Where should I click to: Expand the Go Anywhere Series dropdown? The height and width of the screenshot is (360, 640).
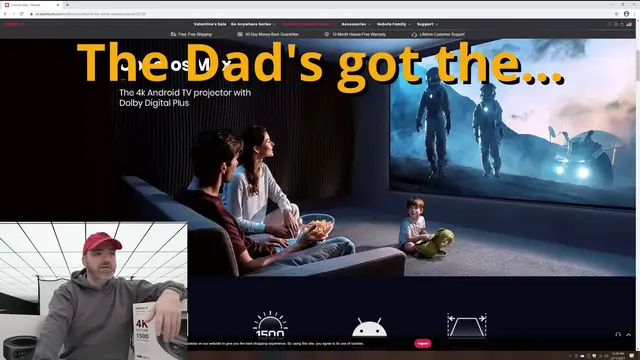click(253, 24)
